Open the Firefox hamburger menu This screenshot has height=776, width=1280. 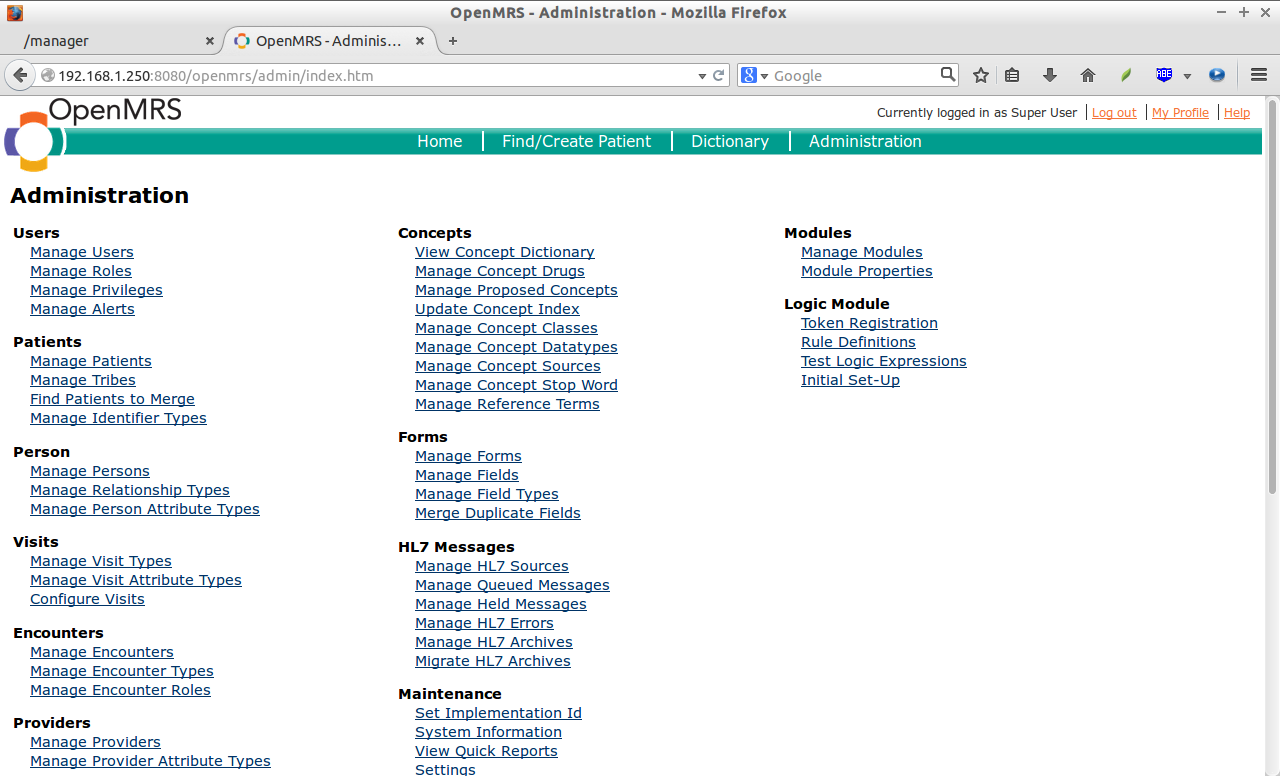(x=1259, y=75)
